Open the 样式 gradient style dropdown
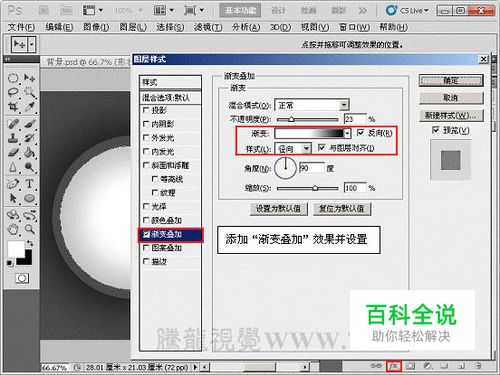Screen dimensions: 500x375 pyautogui.click(x=293, y=148)
